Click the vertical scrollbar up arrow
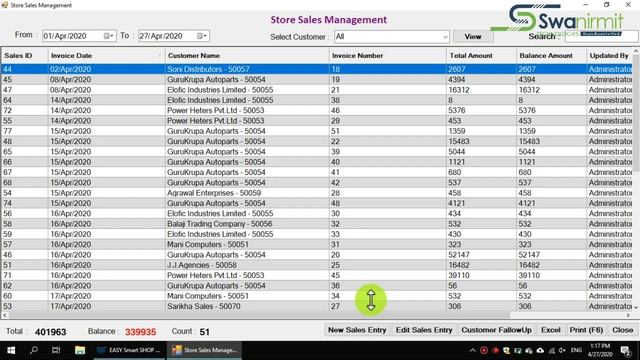The image size is (640, 360). 636,51
